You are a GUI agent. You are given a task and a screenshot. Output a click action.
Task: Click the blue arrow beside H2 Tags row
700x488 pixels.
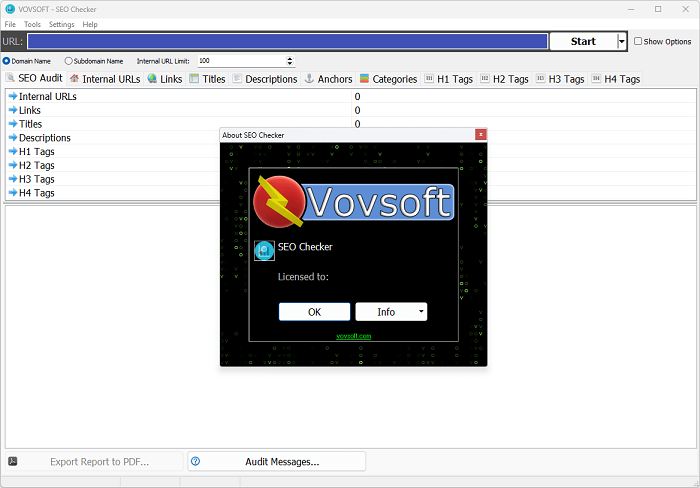(x=13, y=165)
